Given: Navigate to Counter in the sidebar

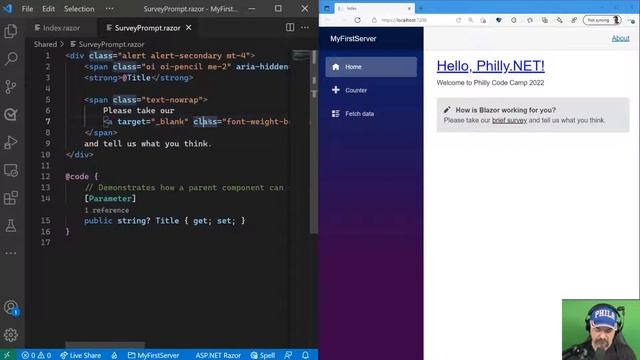Looking at the screenshot, I should point(371,90).
